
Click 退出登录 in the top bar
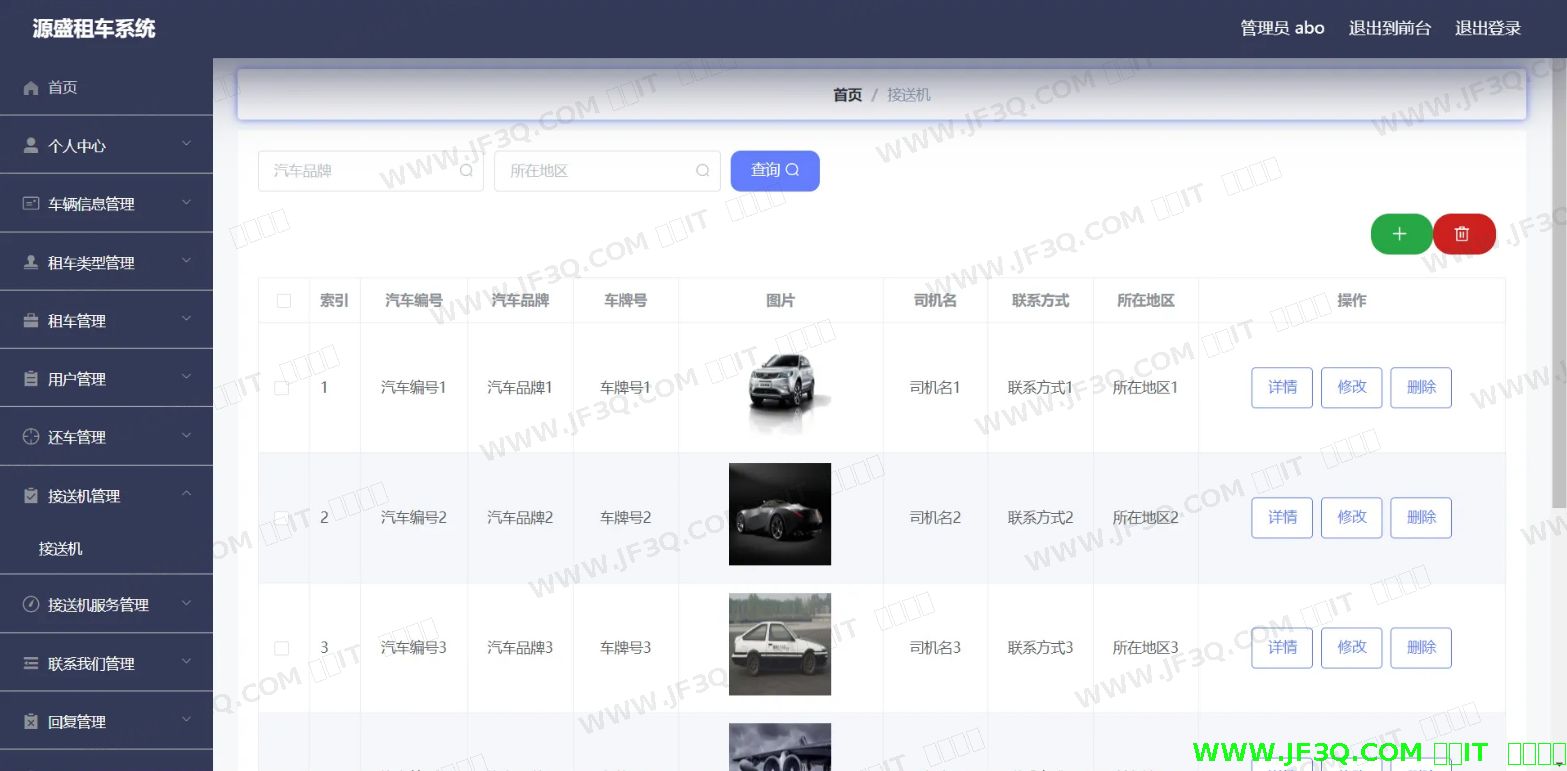tap(1487, 28)
